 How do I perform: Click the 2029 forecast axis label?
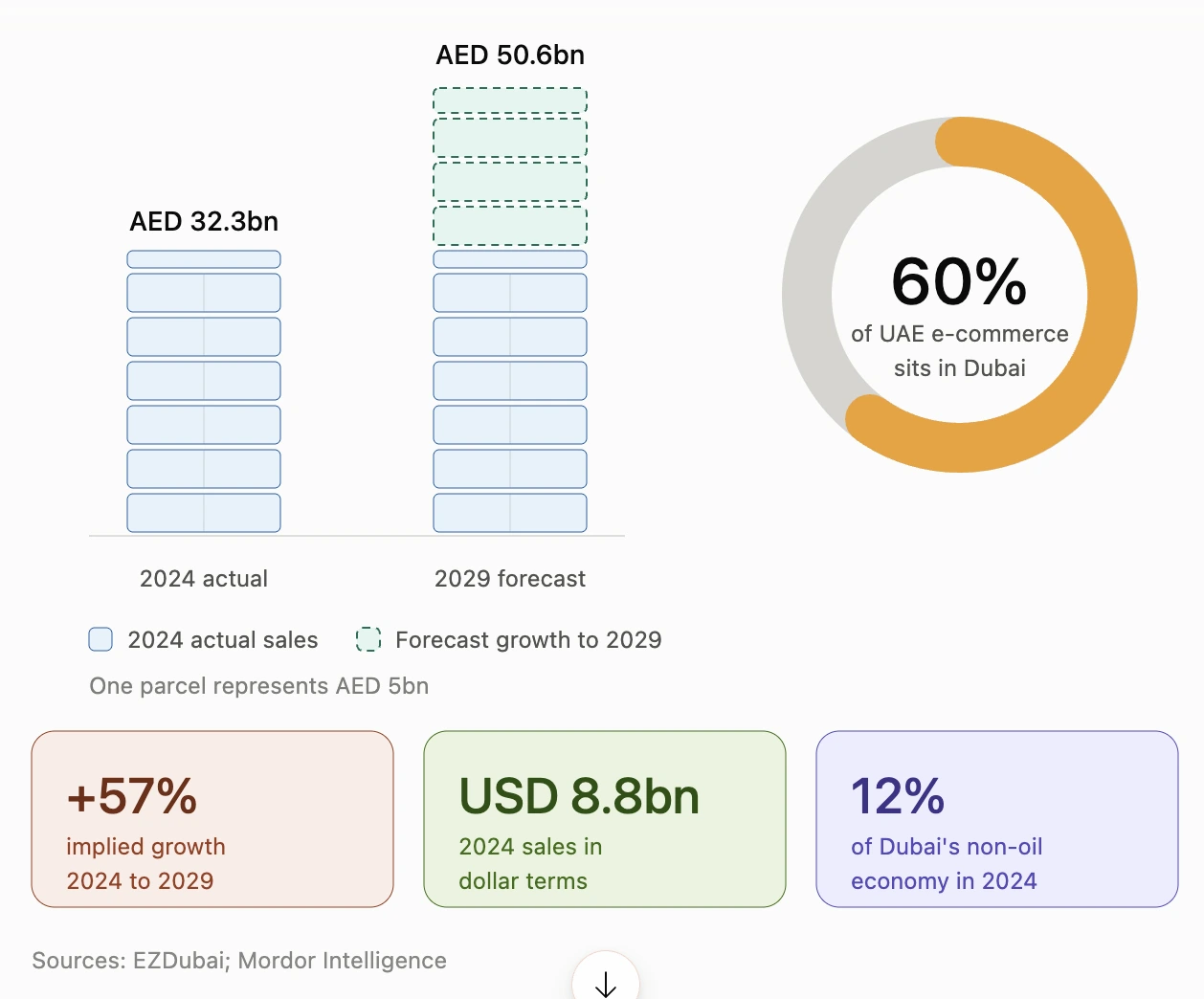click(x=510, y=579)
